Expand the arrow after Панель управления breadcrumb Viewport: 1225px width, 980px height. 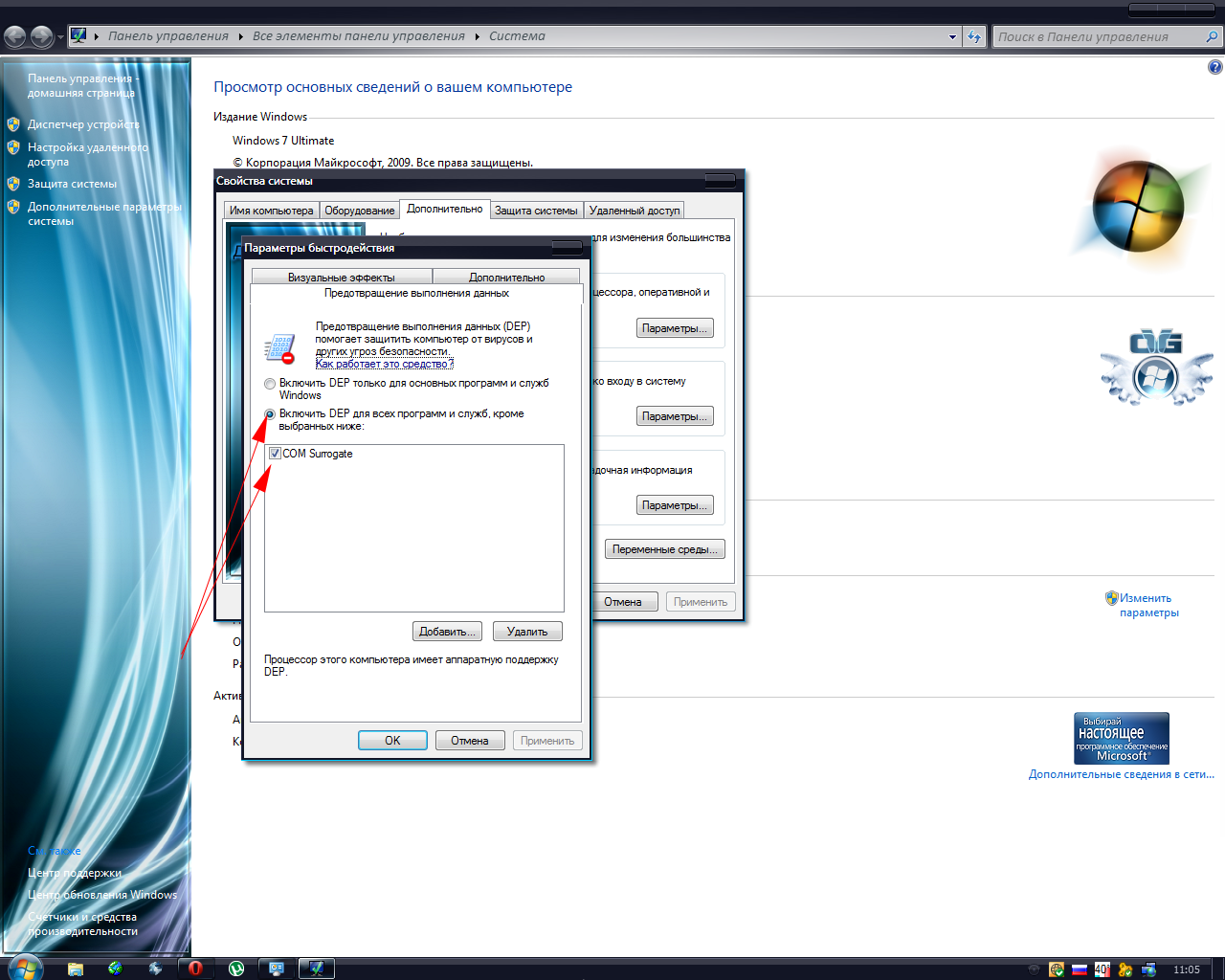pyautogui.click(x=240, y=36)
